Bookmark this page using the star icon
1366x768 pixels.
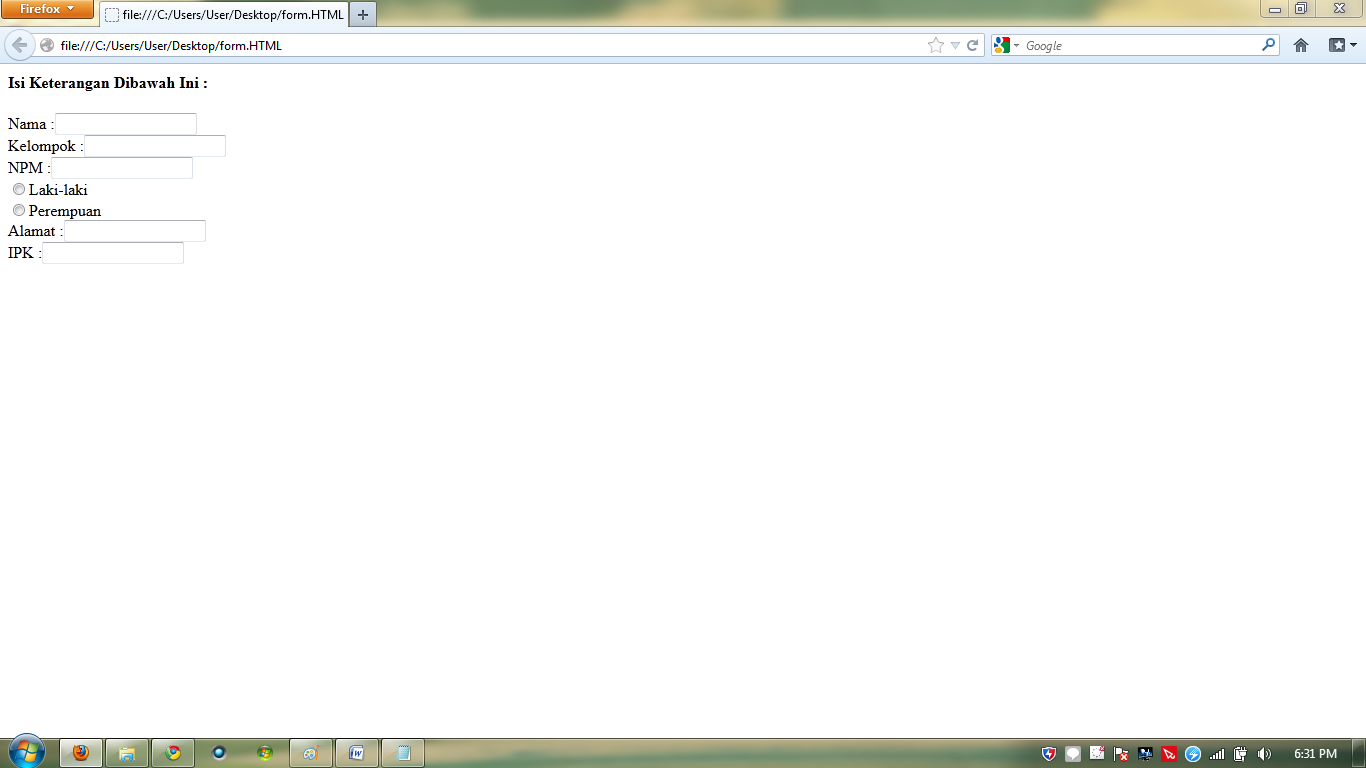(x=935, y=44)
